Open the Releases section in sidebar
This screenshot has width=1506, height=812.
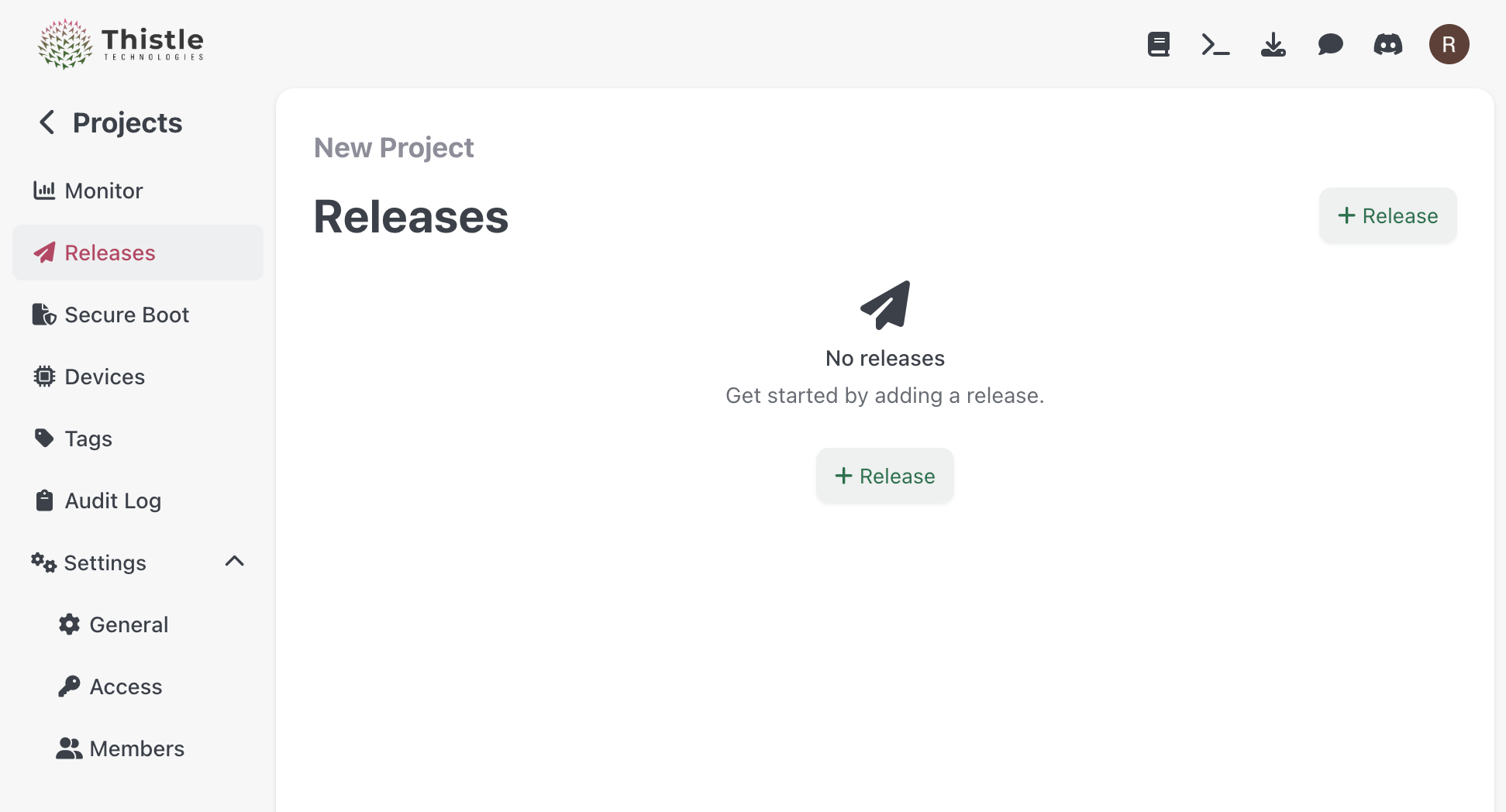tap(110, 253)
